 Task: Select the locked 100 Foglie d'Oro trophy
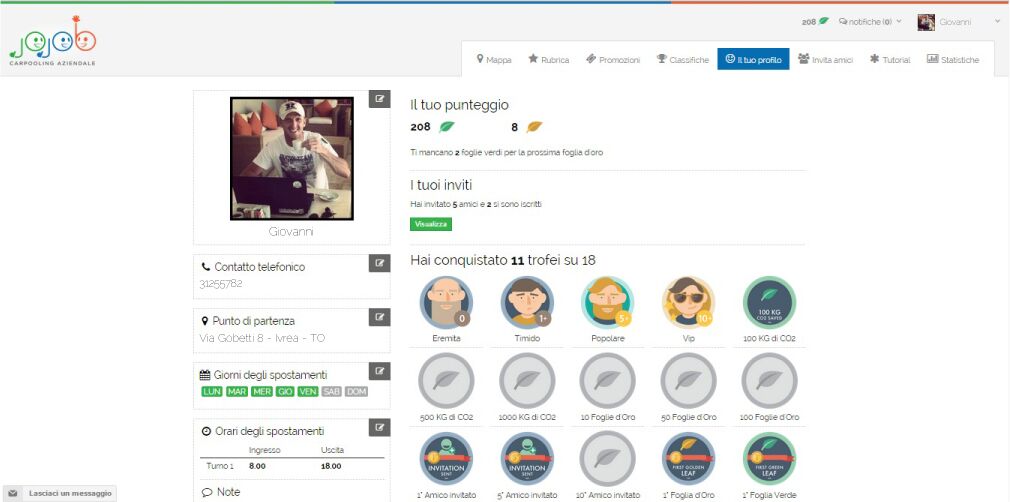[x=769, y=380]
